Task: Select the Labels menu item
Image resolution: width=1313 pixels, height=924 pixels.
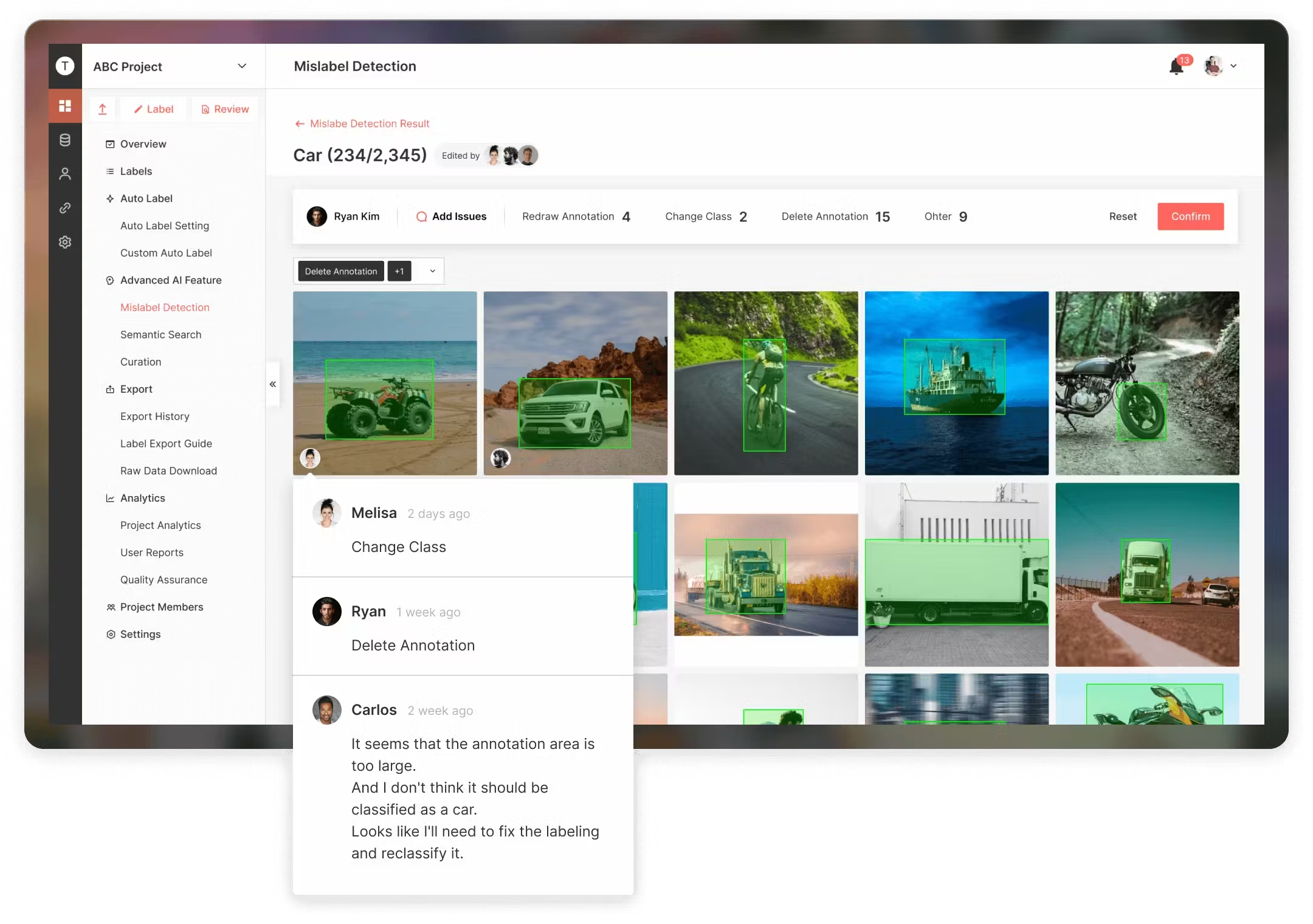Action: pyautogui.click(x=135, y=170)
